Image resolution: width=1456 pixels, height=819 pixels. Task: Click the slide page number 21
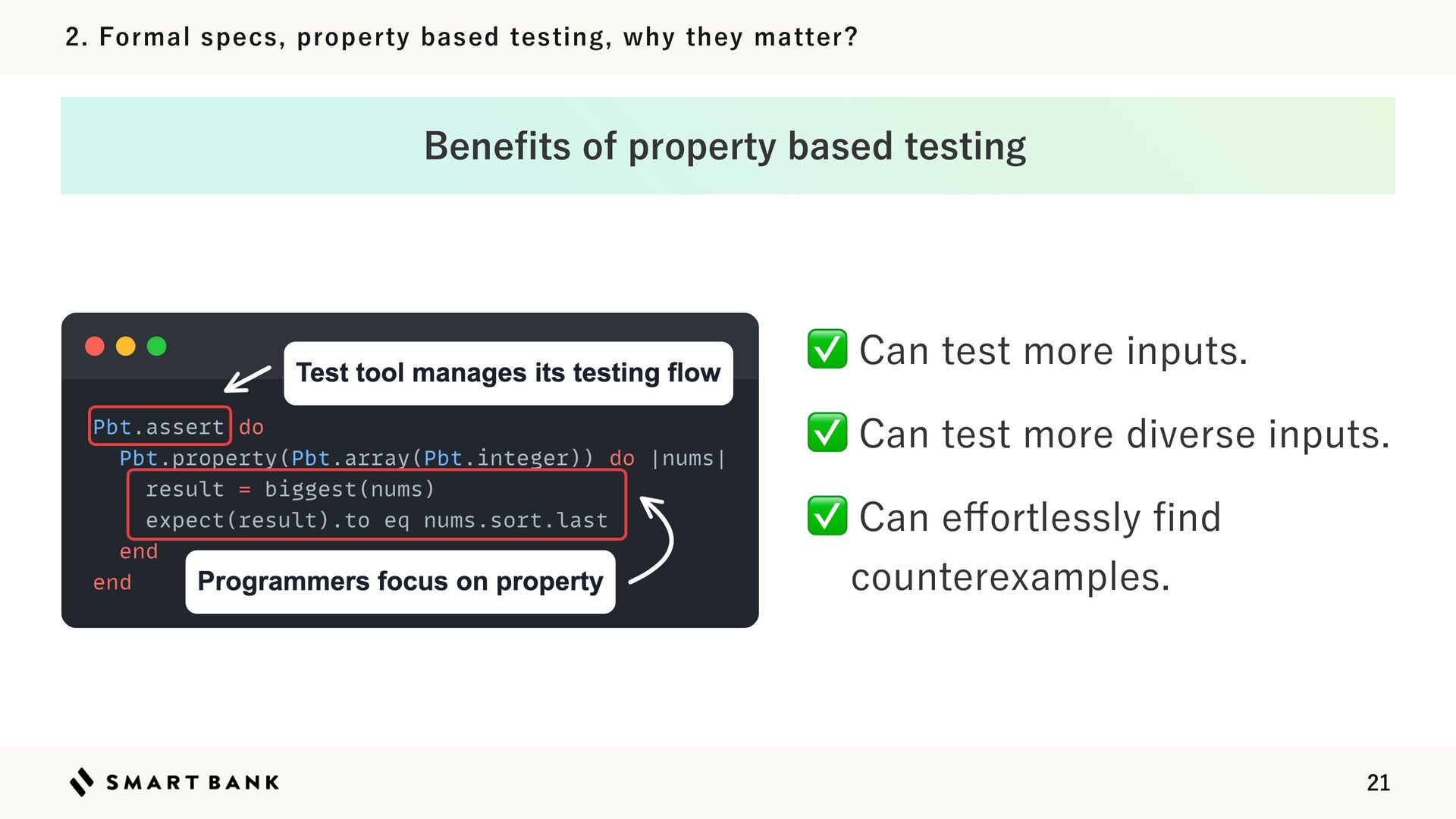[1378, 783]
